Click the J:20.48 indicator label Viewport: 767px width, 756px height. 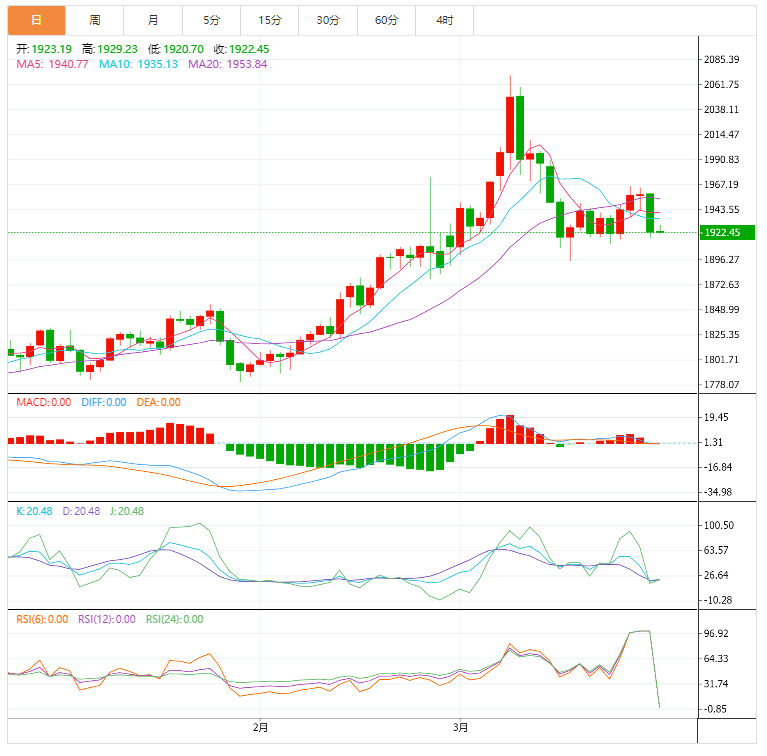(x=127, y=511)
